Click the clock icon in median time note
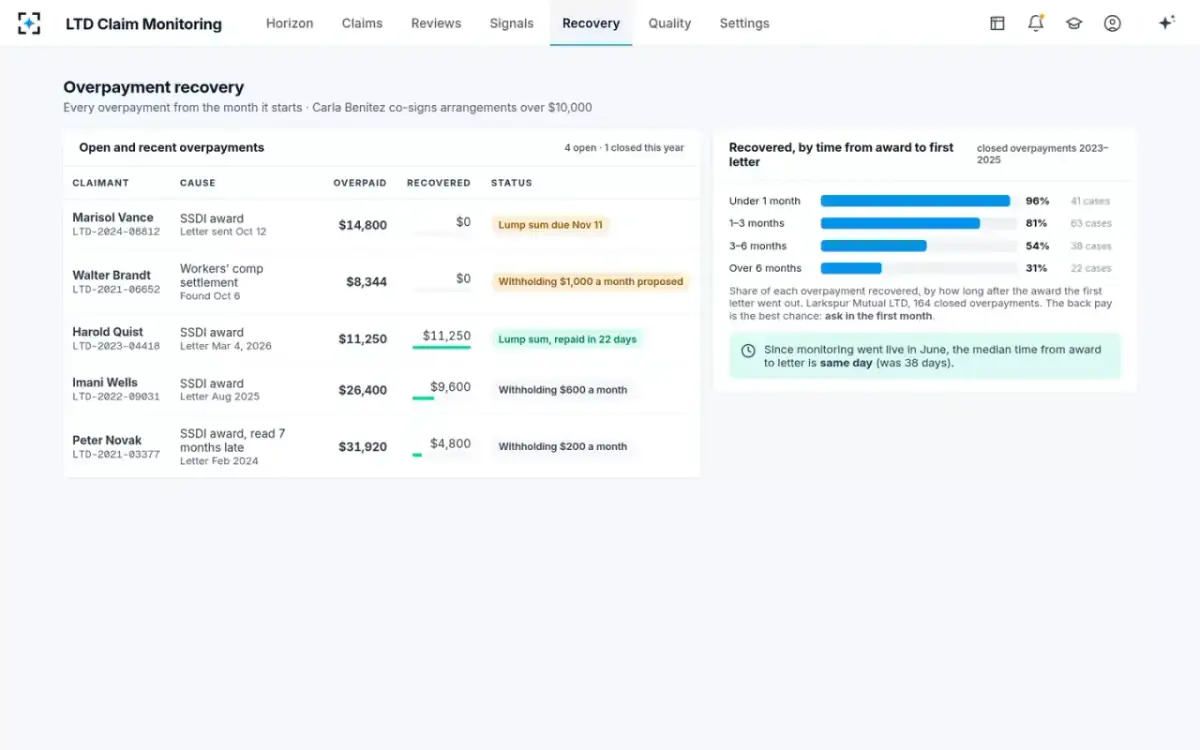The height and width of the screenshot is (750, 1200). tap(748, 351)
